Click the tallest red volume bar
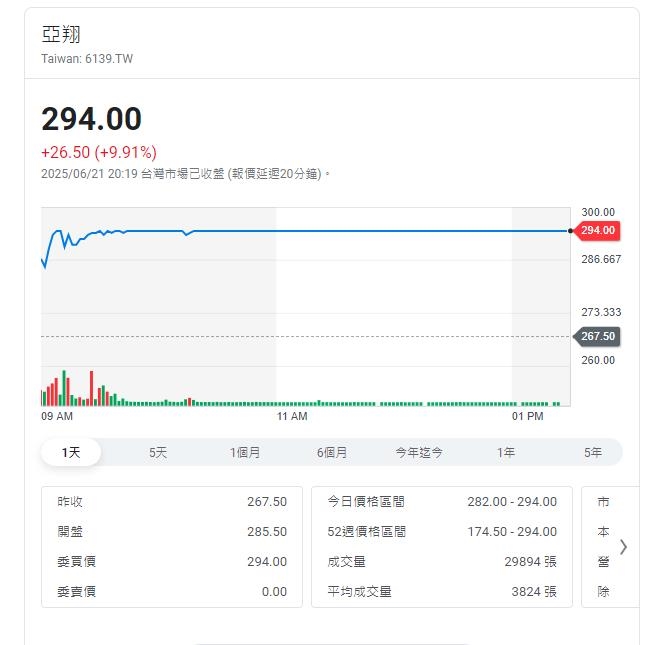The width and height of the screenshot is (663, 645). pyautogui.click(x=91, y=388)
